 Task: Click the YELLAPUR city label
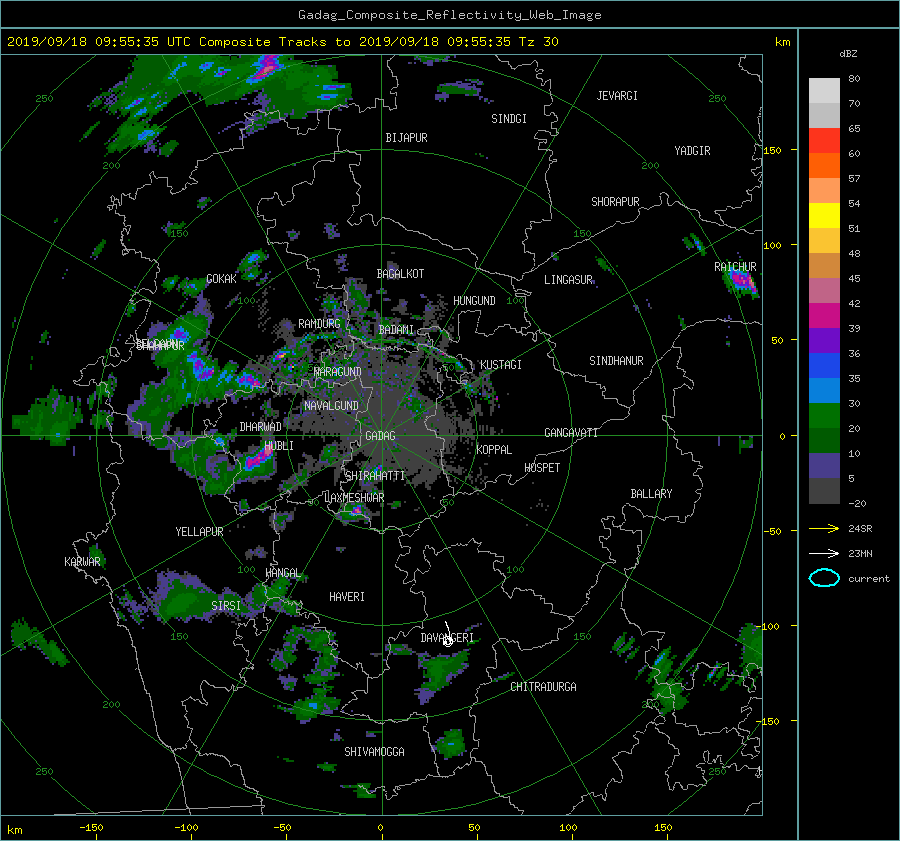pyautogui.click(x=199, y=532)
